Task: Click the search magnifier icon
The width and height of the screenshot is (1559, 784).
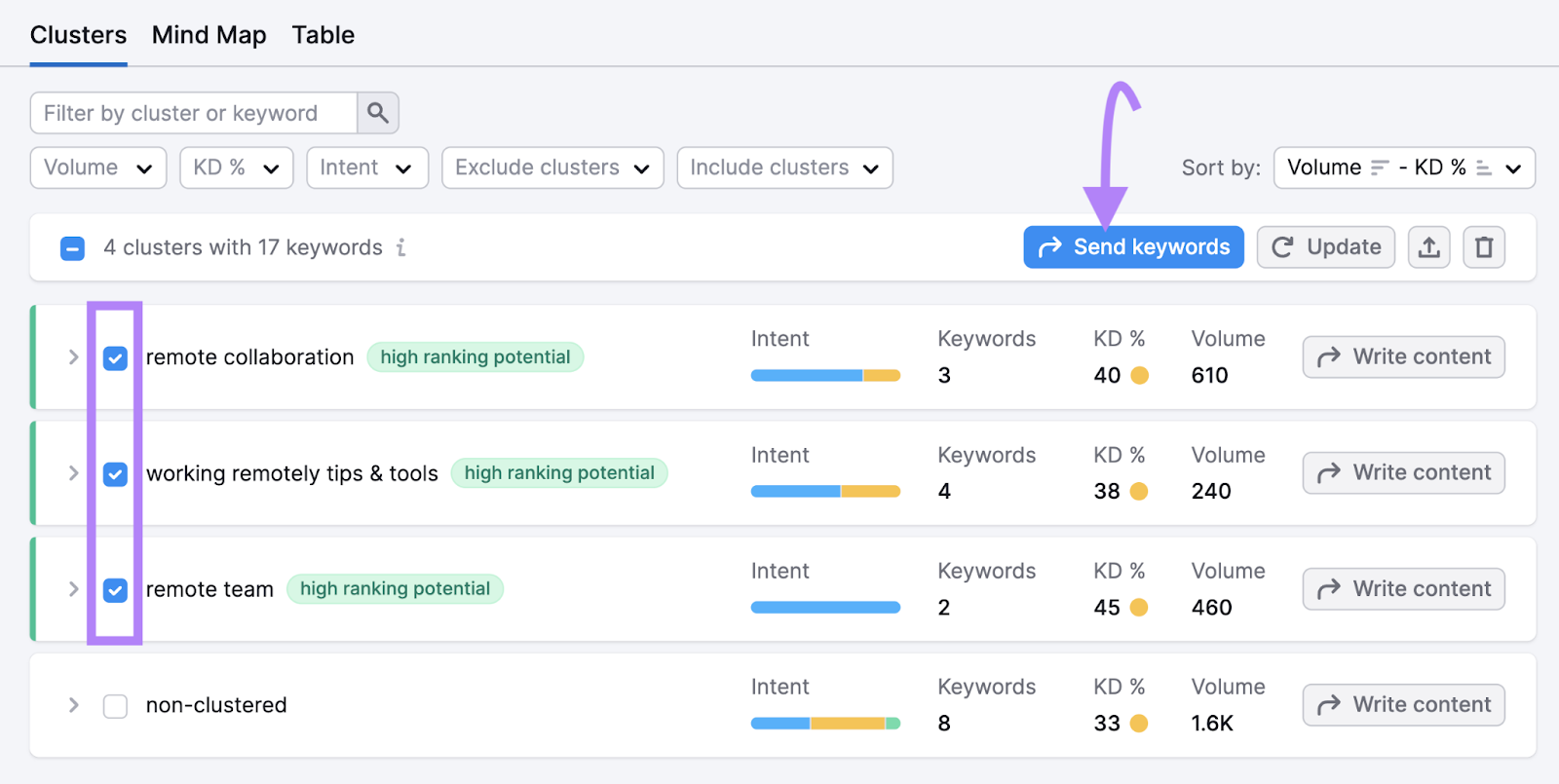Action: tap(378, 113)
